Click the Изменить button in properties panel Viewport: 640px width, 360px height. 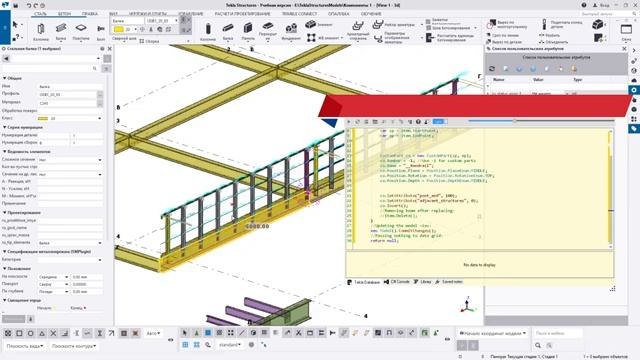(13, 319)
